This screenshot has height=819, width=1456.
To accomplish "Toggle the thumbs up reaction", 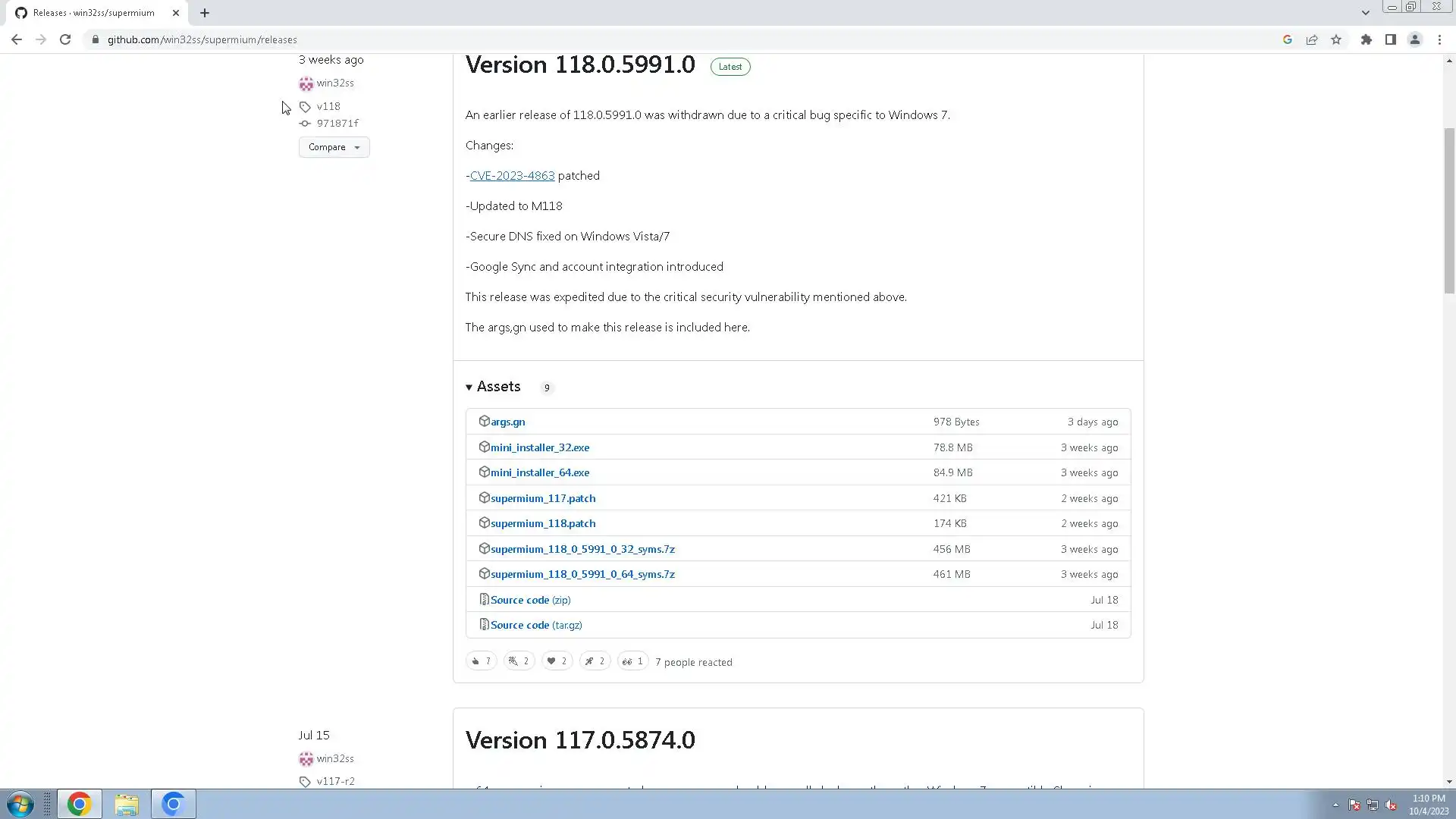I will coord(481,661).
